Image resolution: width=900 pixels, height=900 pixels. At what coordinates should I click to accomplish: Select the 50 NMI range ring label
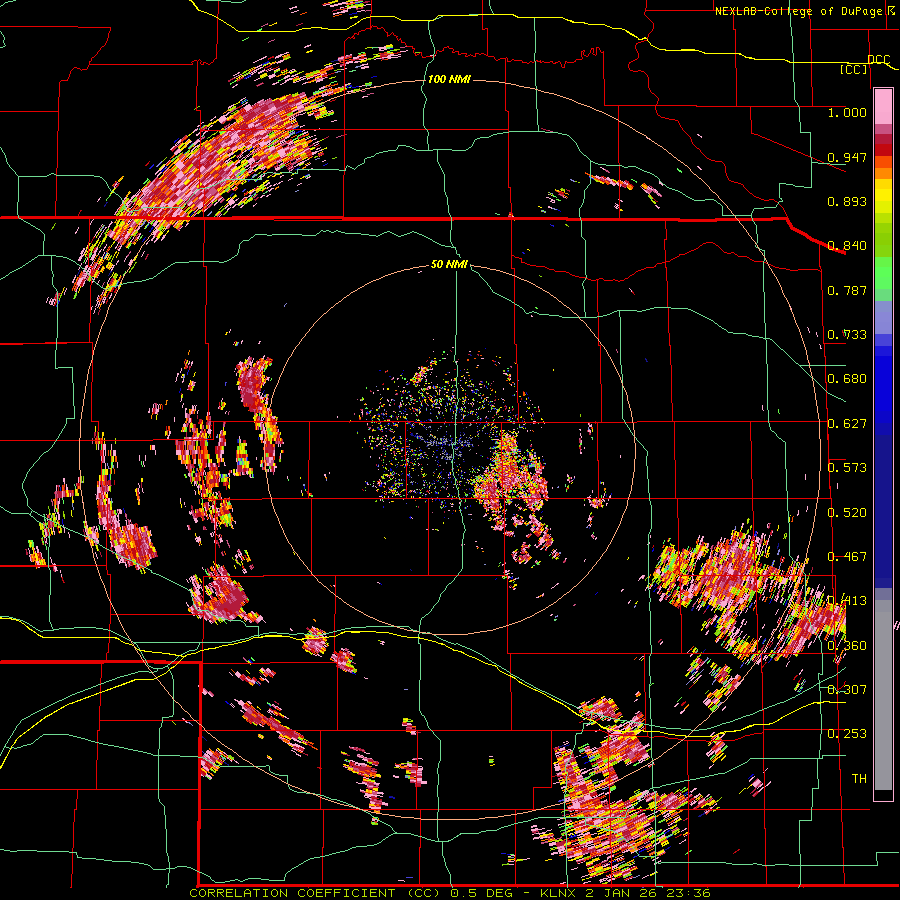(x=449, y=265)
